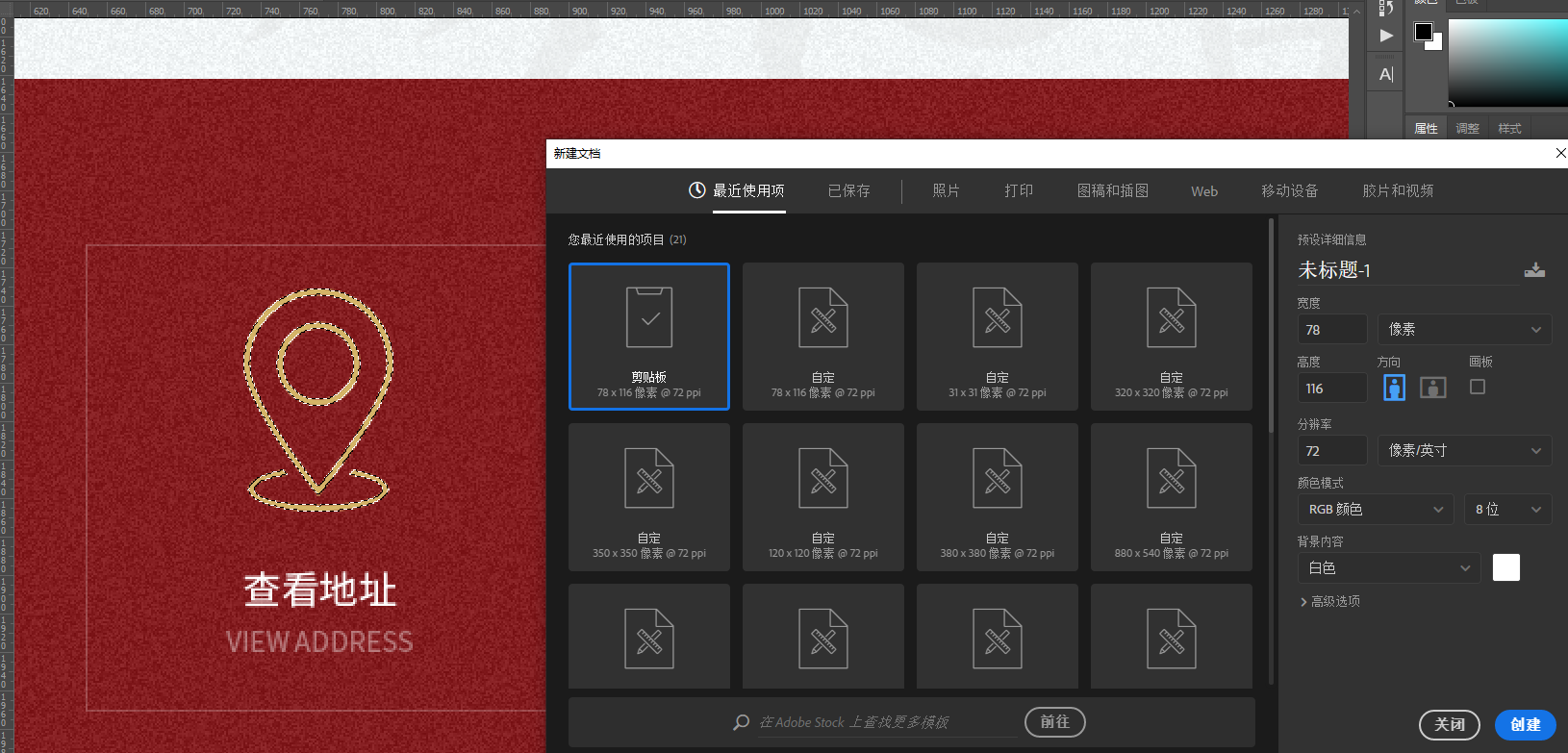Select the 自定 350 x 350 像素 preset
The image size is (1568, 753).
649,497
